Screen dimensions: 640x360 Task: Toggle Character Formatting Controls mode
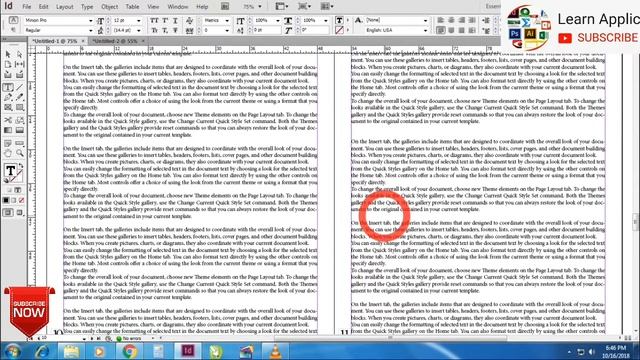[13, 20]
